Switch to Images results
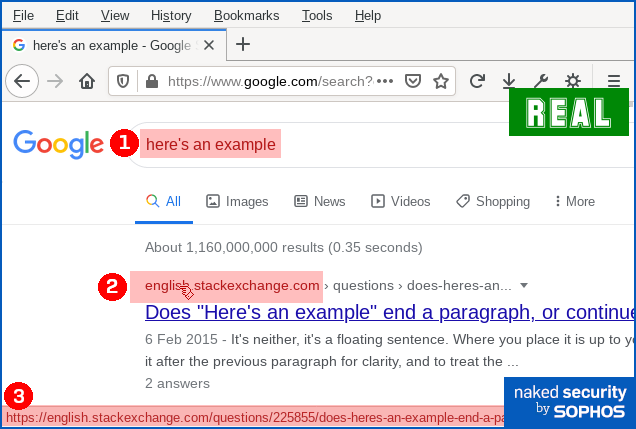The height and width of the screenshot is (429, 636). (237, 202)
